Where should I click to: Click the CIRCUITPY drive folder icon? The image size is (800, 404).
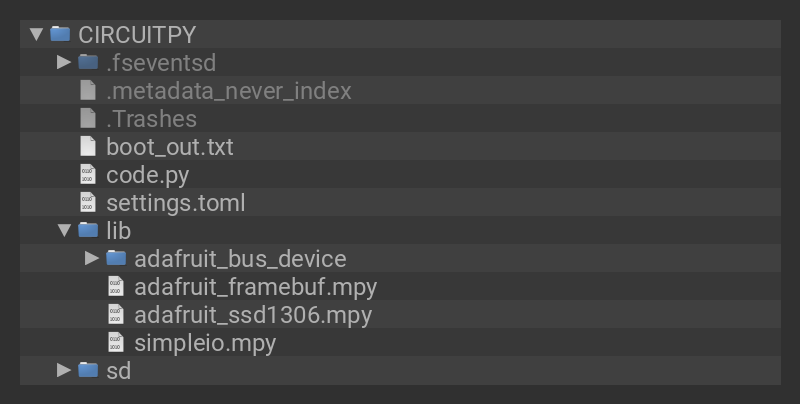(x=60, y=34)
